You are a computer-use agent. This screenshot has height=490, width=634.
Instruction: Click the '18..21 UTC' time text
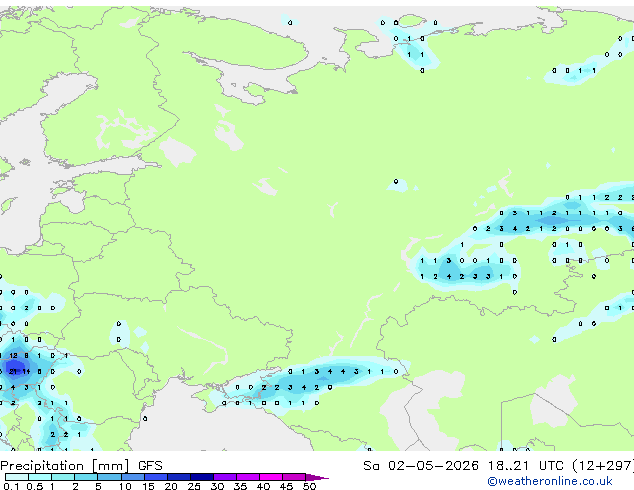pyautogui.click(x=525, y=466)
